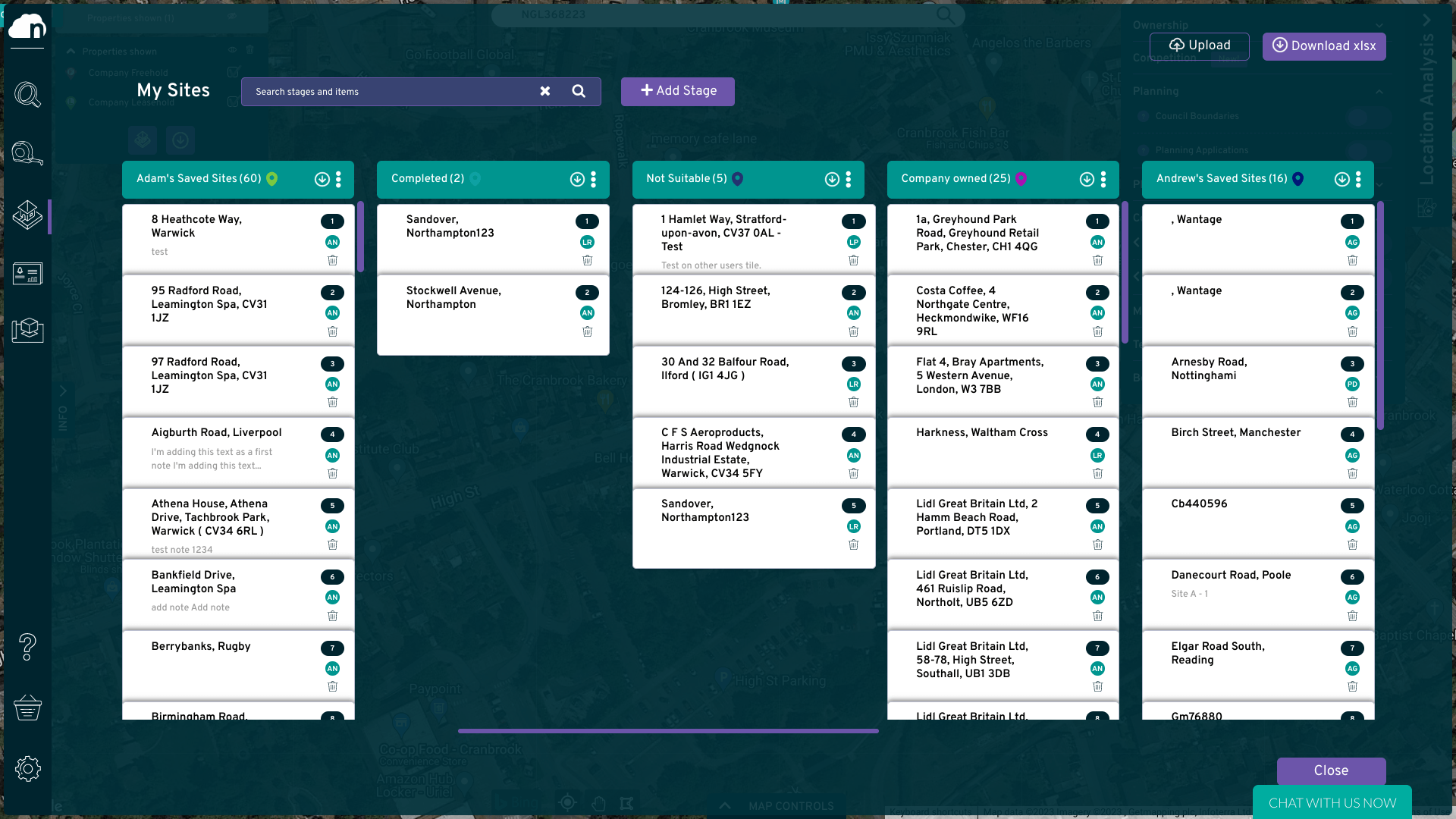Open three-dot menu for Not Suitable stage

point(848,179)
